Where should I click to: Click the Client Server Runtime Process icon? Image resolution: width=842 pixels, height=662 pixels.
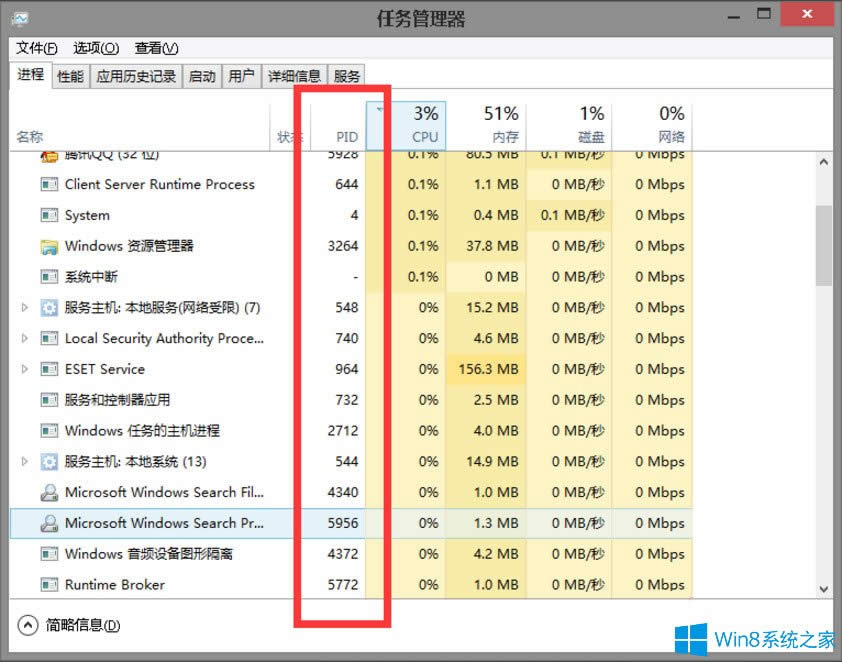click(x=47, y=184)
